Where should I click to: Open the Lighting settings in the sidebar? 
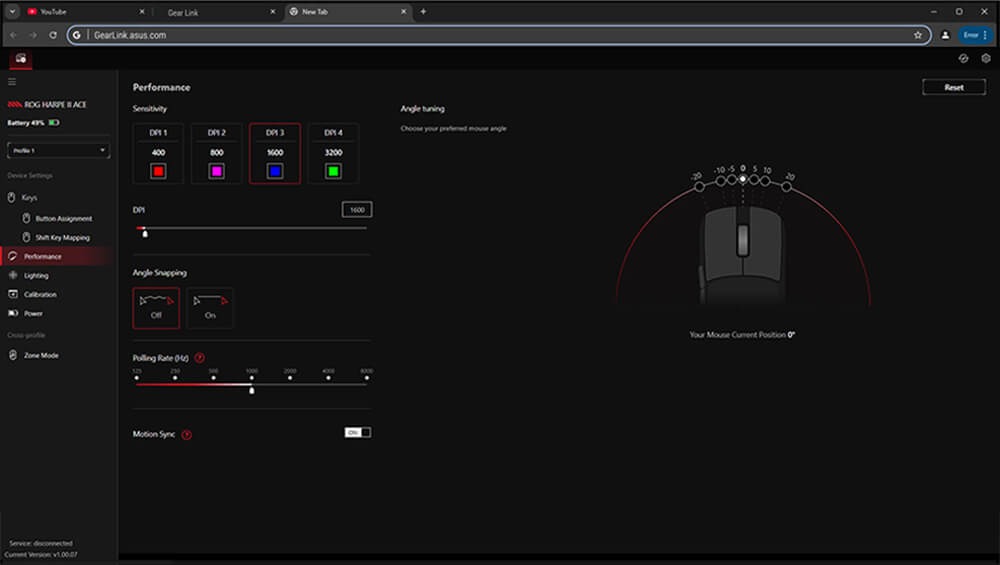pos(36,275)
